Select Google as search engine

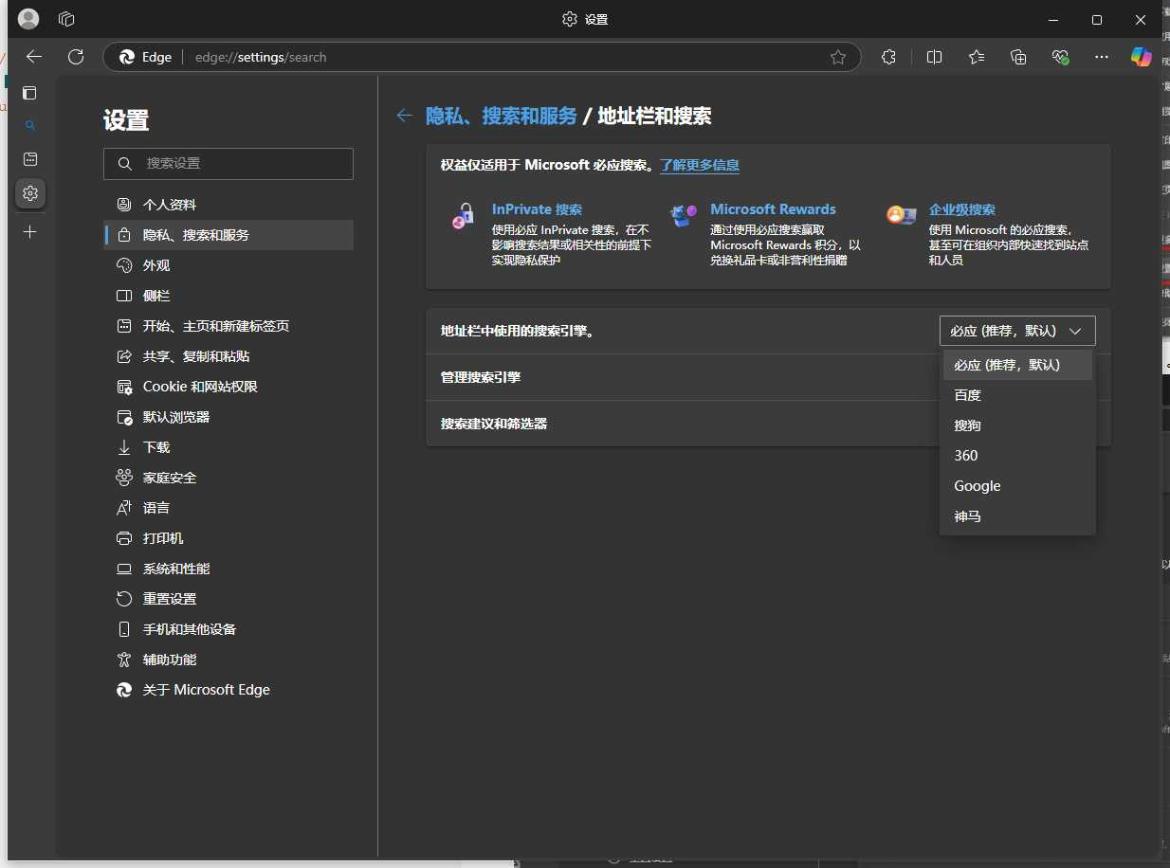click(x=1017, y=486)
